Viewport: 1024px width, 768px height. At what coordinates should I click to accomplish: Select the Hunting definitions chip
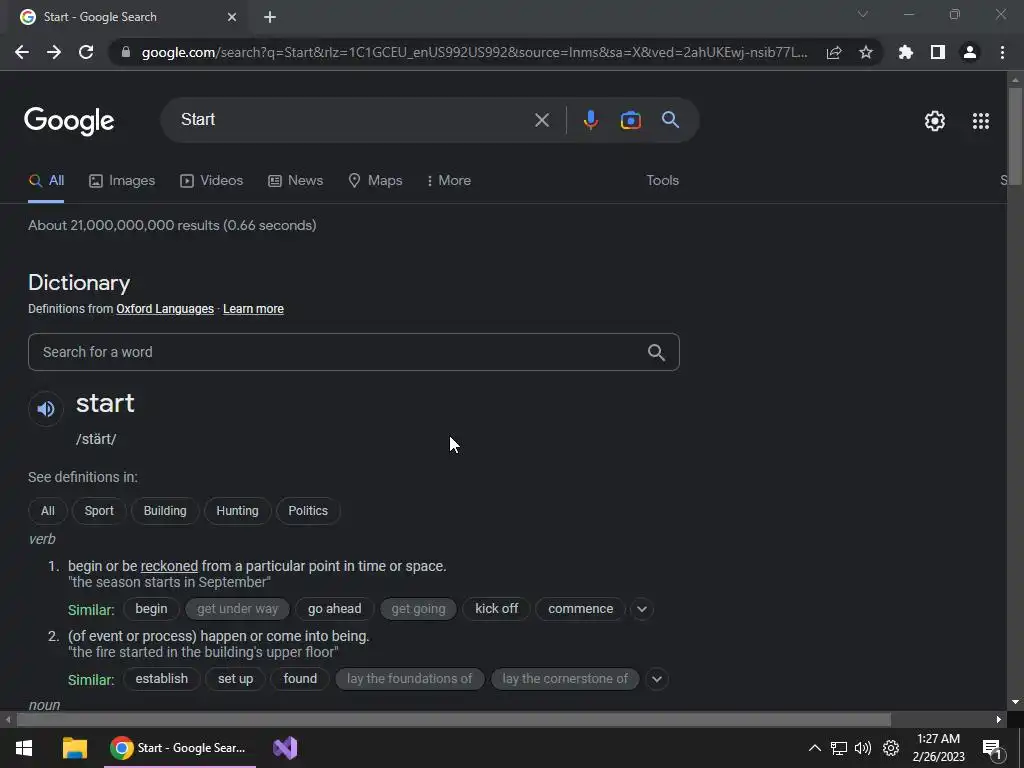[x=238, y=511]
